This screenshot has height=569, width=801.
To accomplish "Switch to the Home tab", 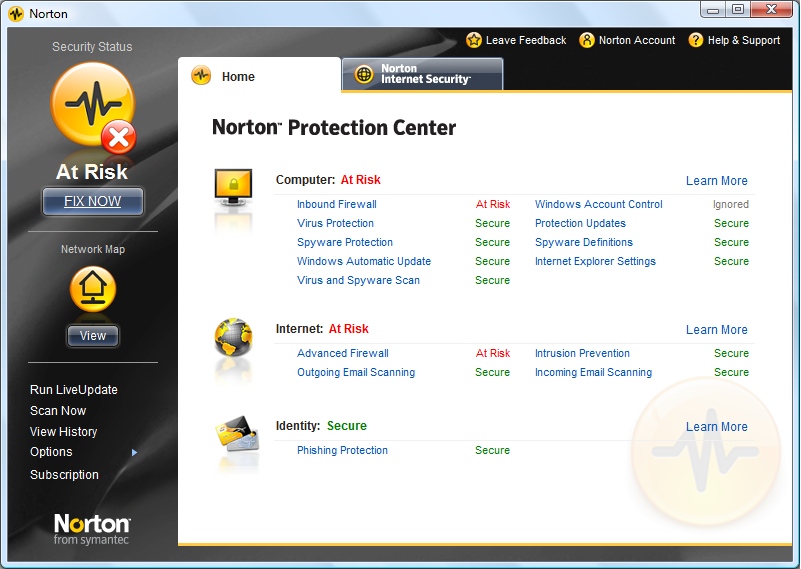I will tap(238, 77).
